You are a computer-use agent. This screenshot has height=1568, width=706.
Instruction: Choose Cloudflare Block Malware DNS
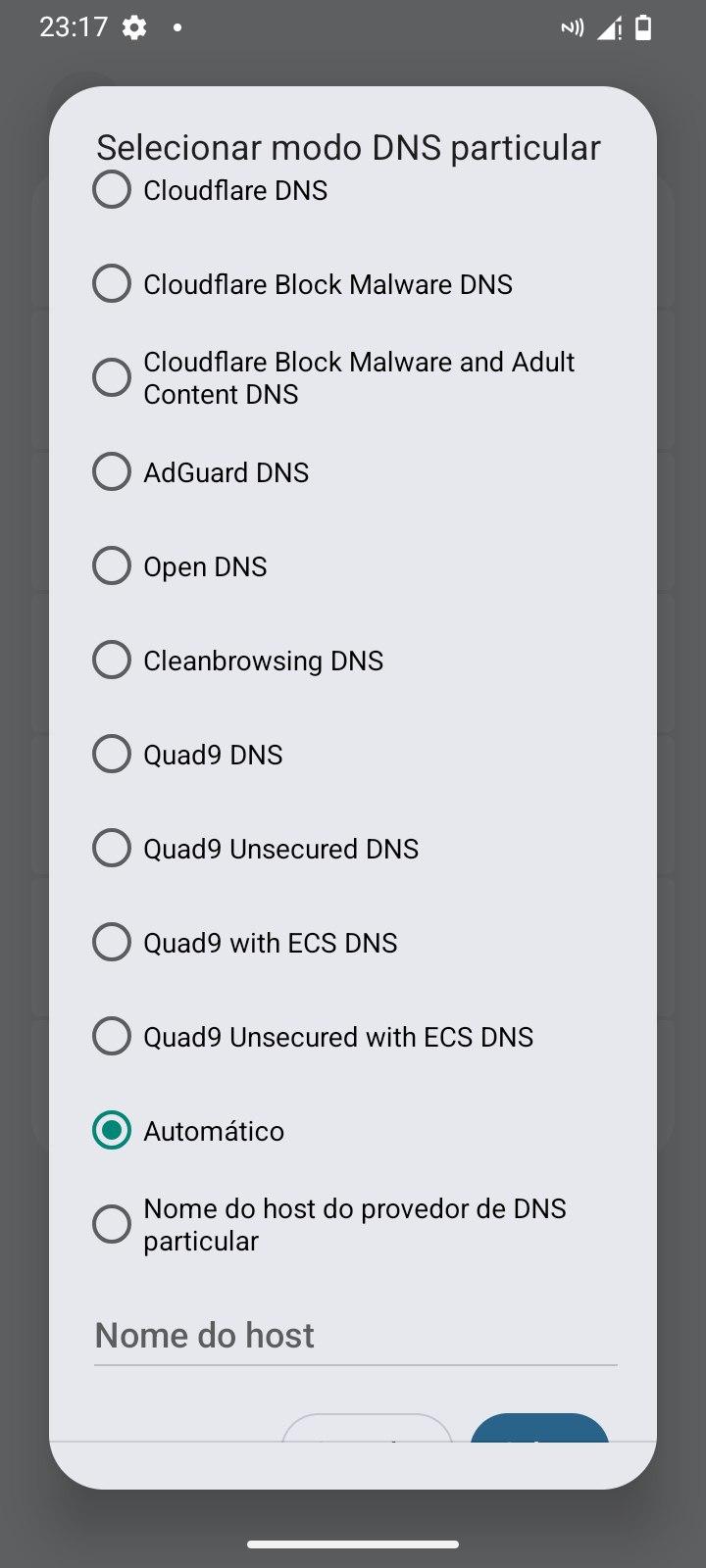click(x=112, y=284)
